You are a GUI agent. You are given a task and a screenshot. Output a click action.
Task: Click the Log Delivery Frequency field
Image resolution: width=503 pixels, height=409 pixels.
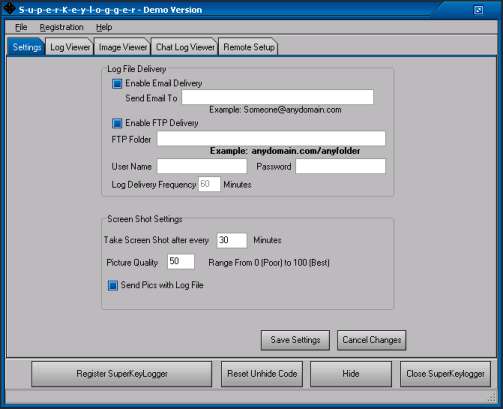click(x=209, y=184)
